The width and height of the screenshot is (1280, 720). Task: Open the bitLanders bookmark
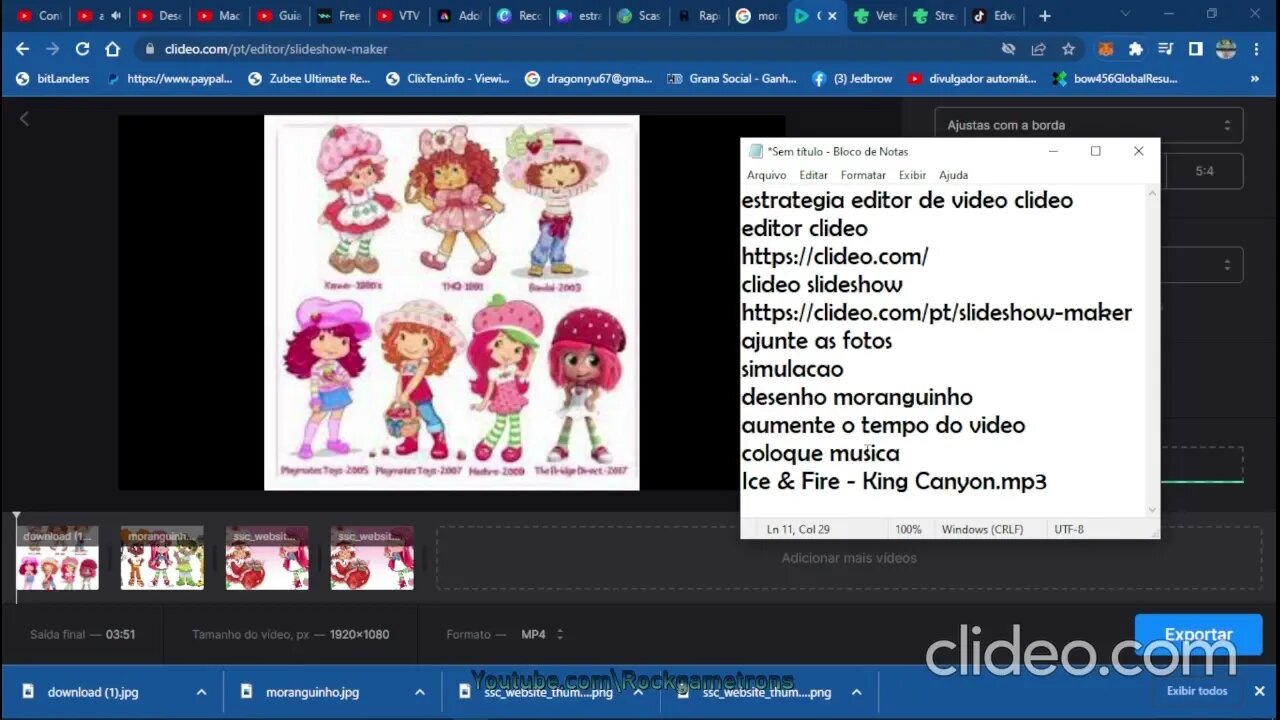pyautogui.click(x=53, y=78)
